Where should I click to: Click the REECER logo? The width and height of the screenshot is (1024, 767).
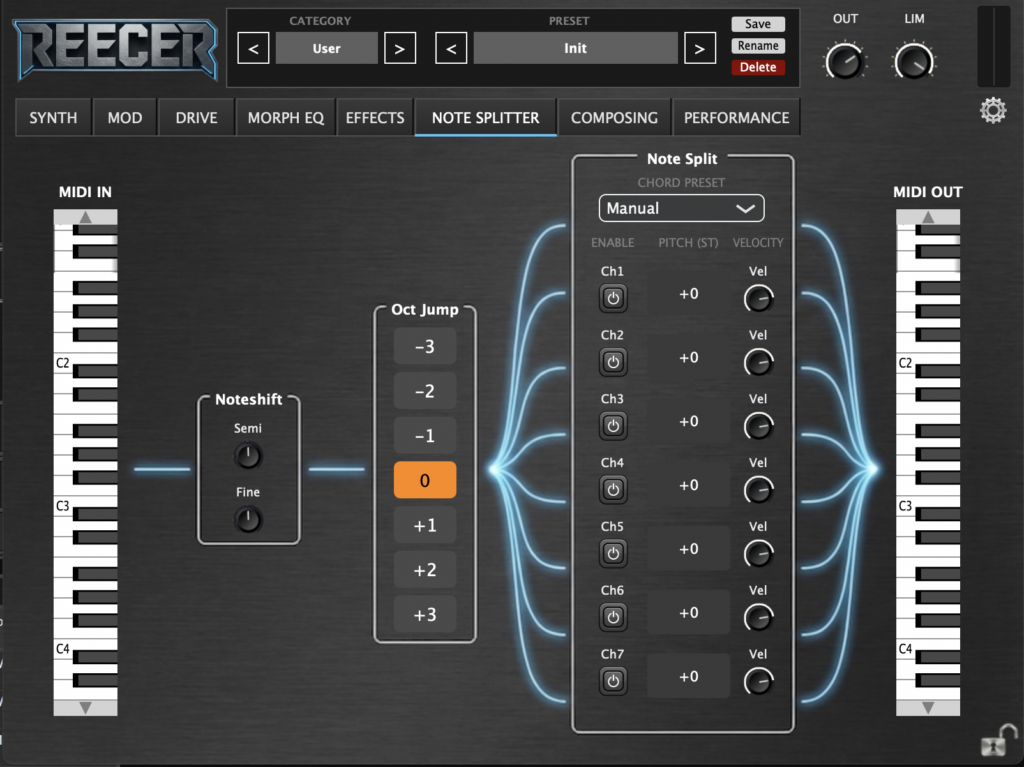pos(116,48)
